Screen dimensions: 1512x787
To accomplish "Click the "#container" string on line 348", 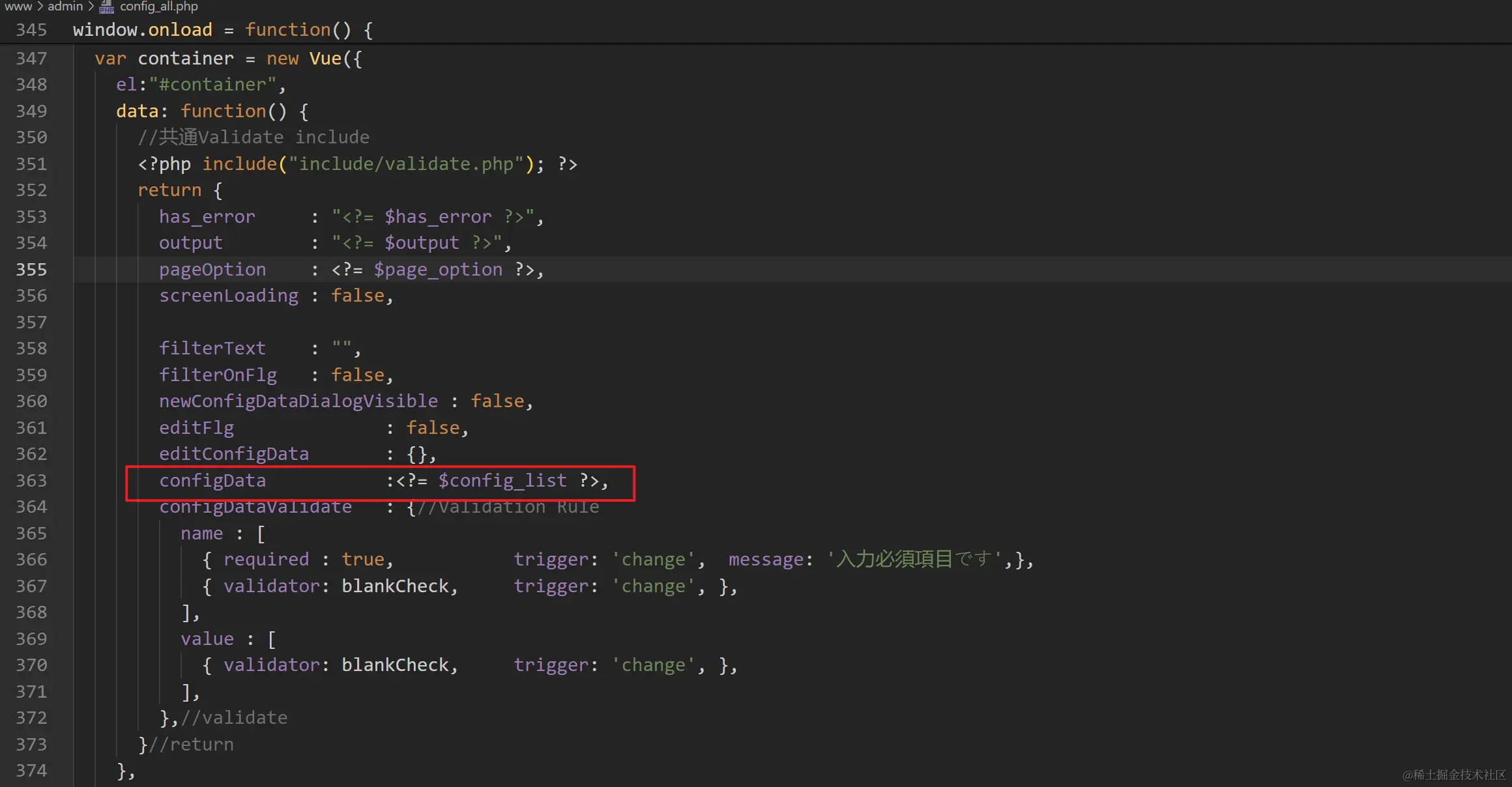I will pos(212,85).
